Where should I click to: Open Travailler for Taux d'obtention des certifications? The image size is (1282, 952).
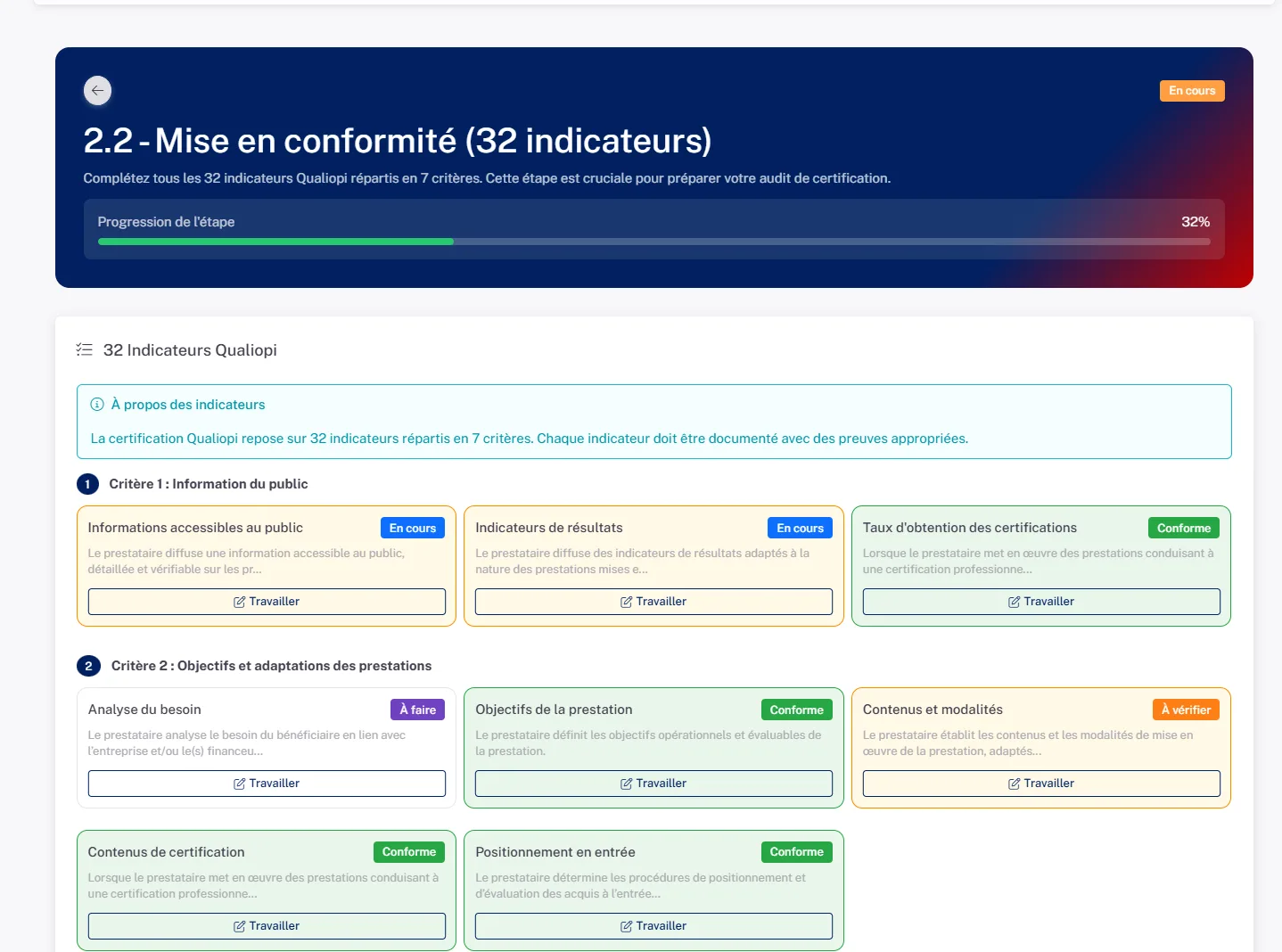tap(1041, 602)
